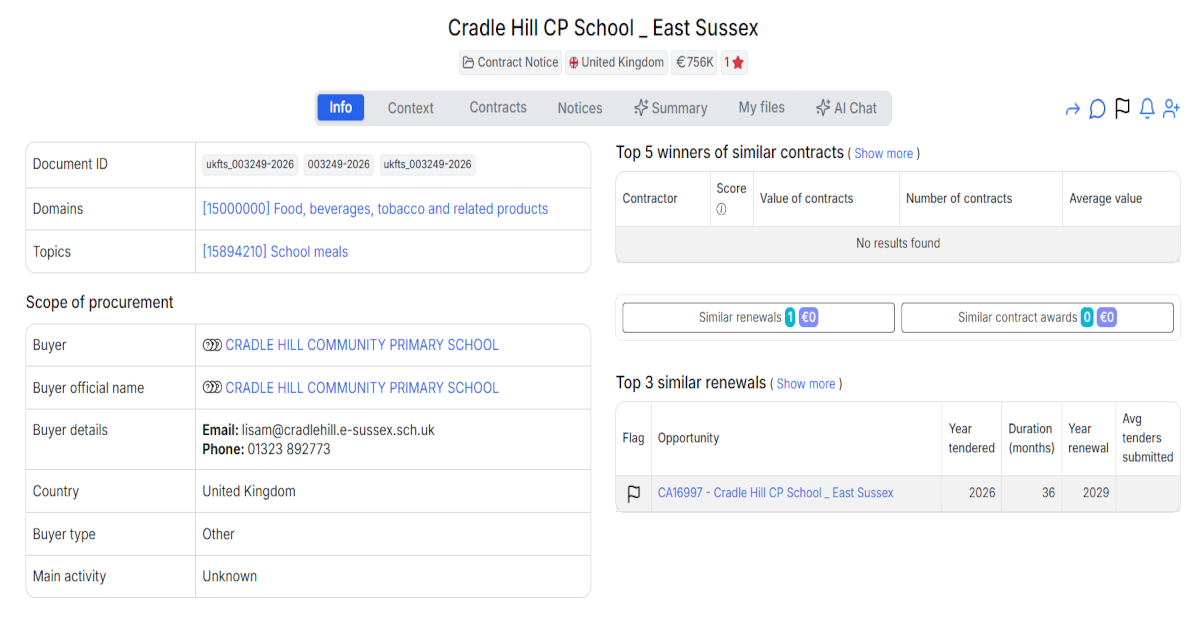Image resolution: width=1200 pixels, height=628 pixels.
Task: Go to the My files tab
Action: (x=761, y=107)
